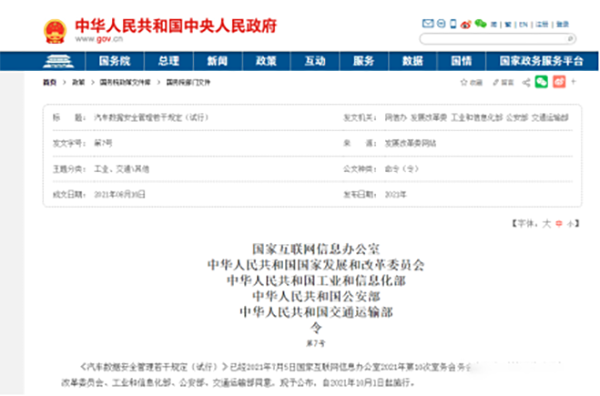Select the small 小 font size option
This screenshot has height=396, width=600.
(571, 224)
